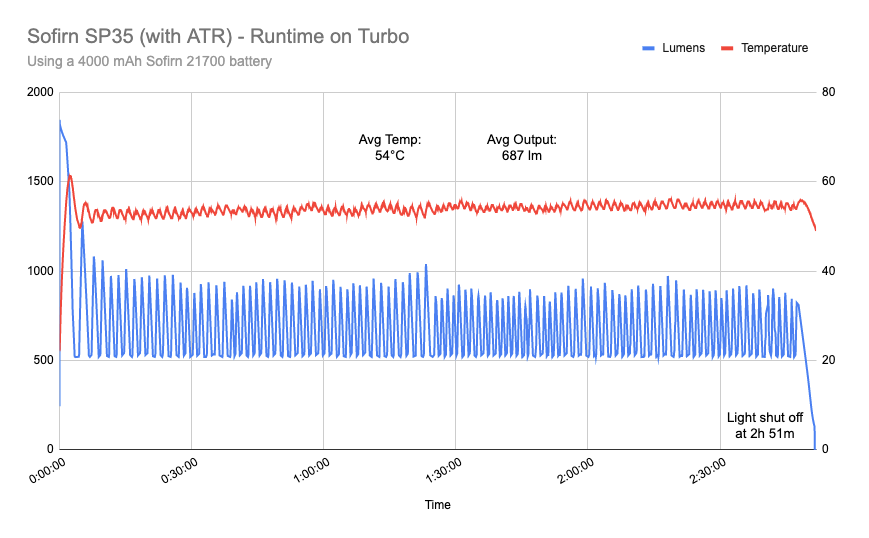Select the 'Temperature' legend label

coord(774,48)
